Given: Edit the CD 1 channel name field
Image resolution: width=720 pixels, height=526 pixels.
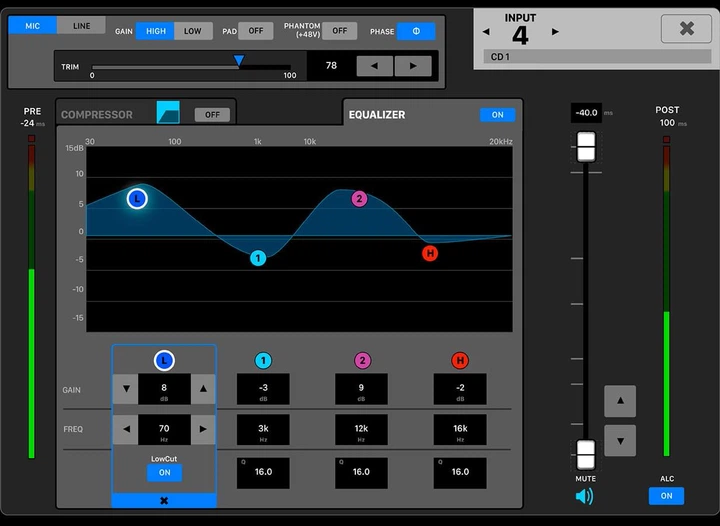Looking at the screenshot, I should [x=597, y=57].
